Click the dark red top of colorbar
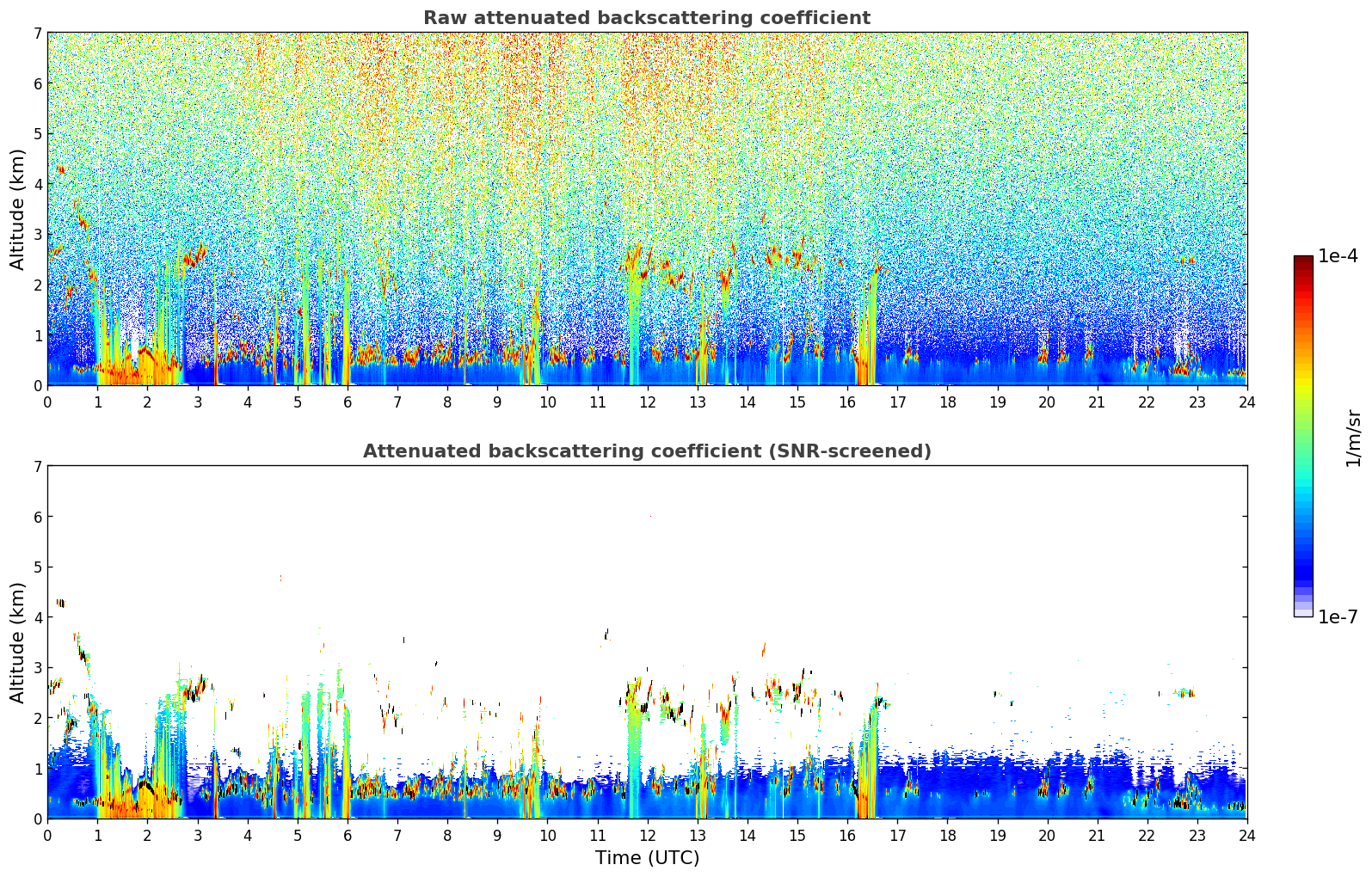The height and width of the screenshot is (877, 1372). click(x=1303, y=263)
